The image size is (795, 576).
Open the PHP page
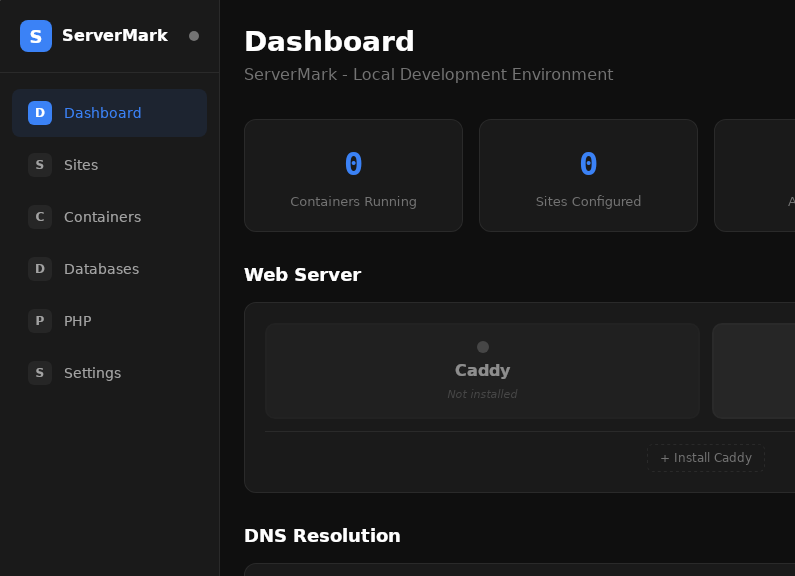click(110, 320)
